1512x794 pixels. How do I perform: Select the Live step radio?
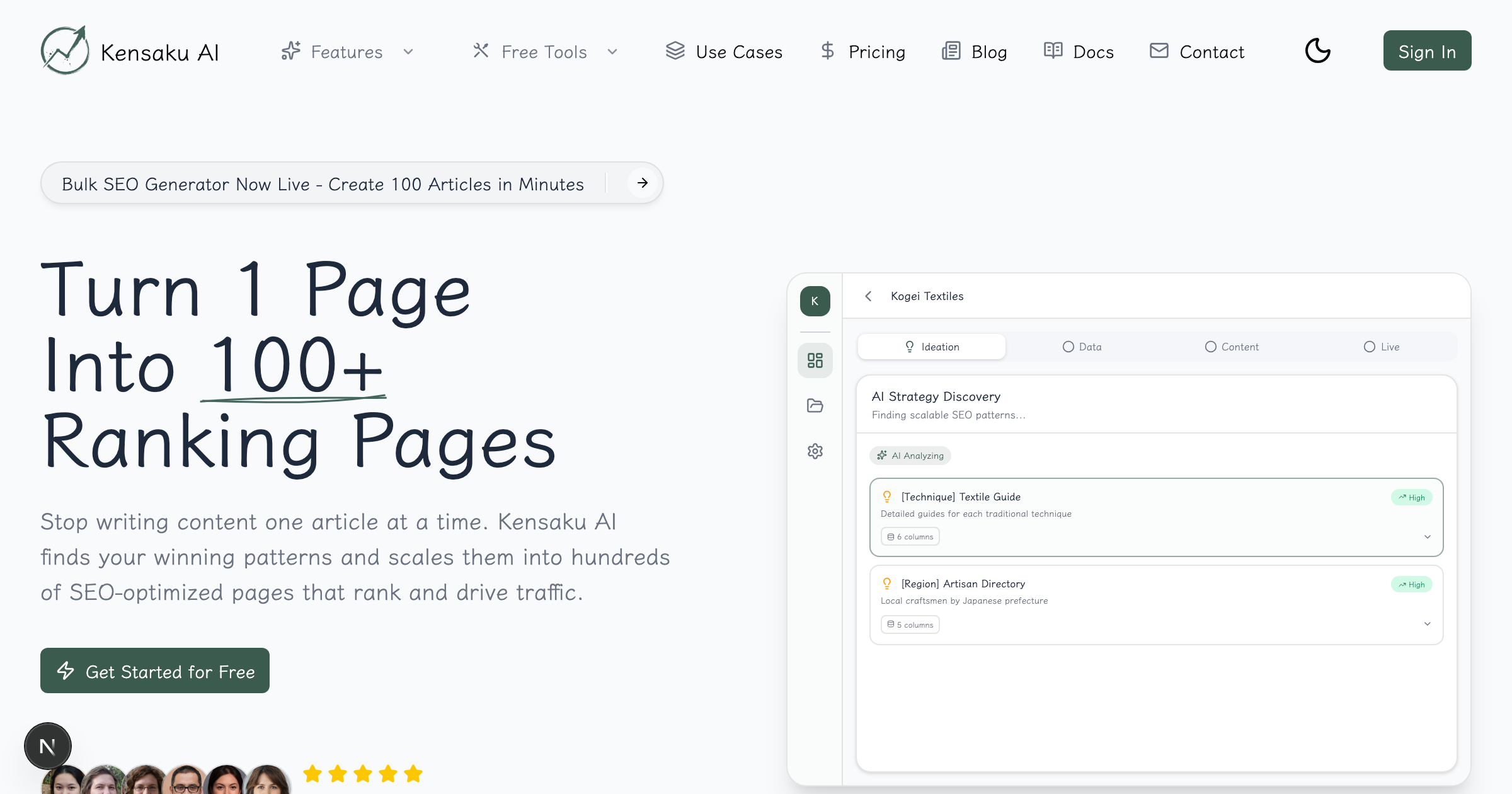(x=1370, y=347)
